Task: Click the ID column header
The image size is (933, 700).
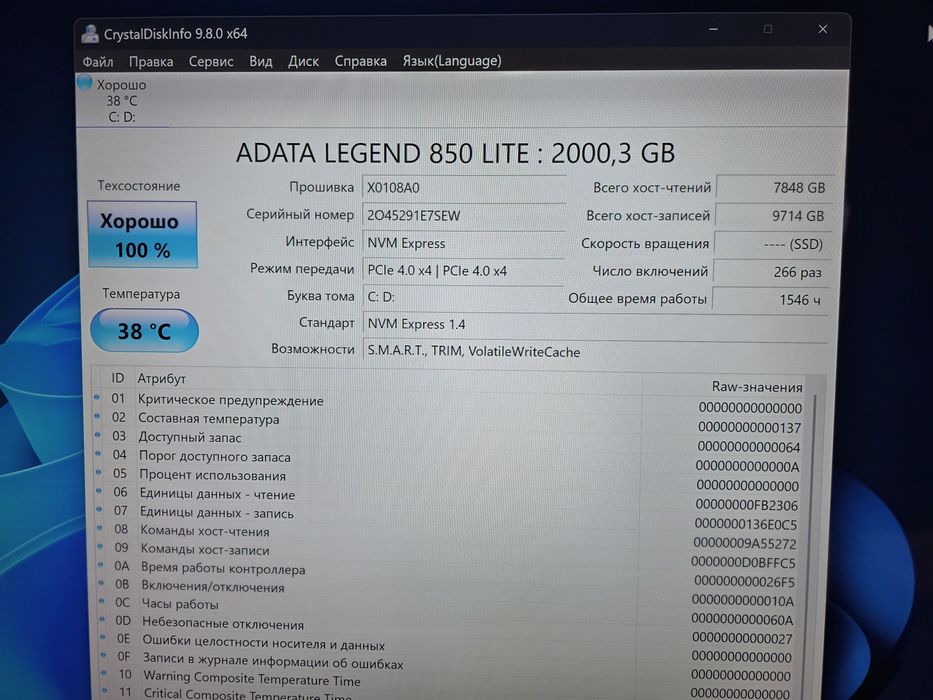Action: pyautogui.click(x=118, y=378)
